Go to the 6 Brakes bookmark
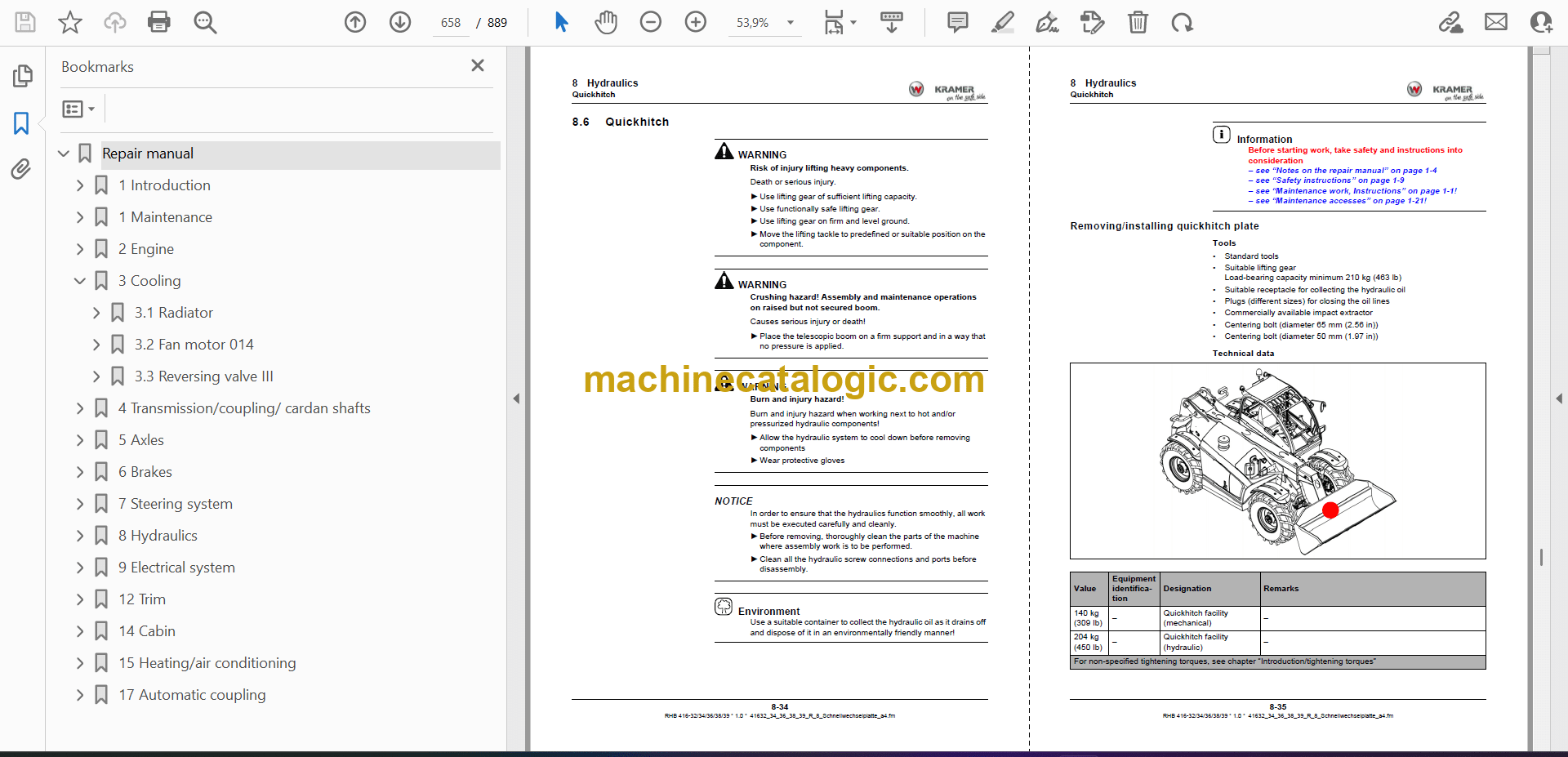 tap(145, 472)
